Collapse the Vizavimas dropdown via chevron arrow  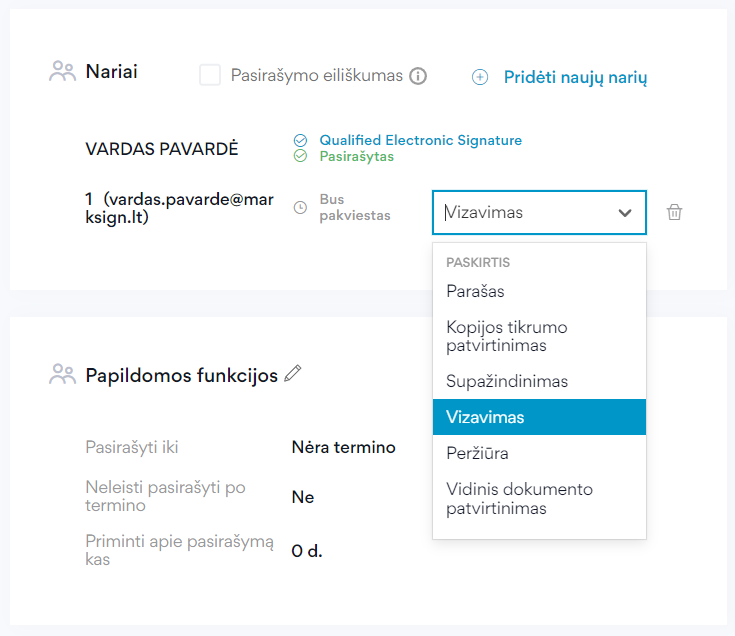(x=624, y=213)
